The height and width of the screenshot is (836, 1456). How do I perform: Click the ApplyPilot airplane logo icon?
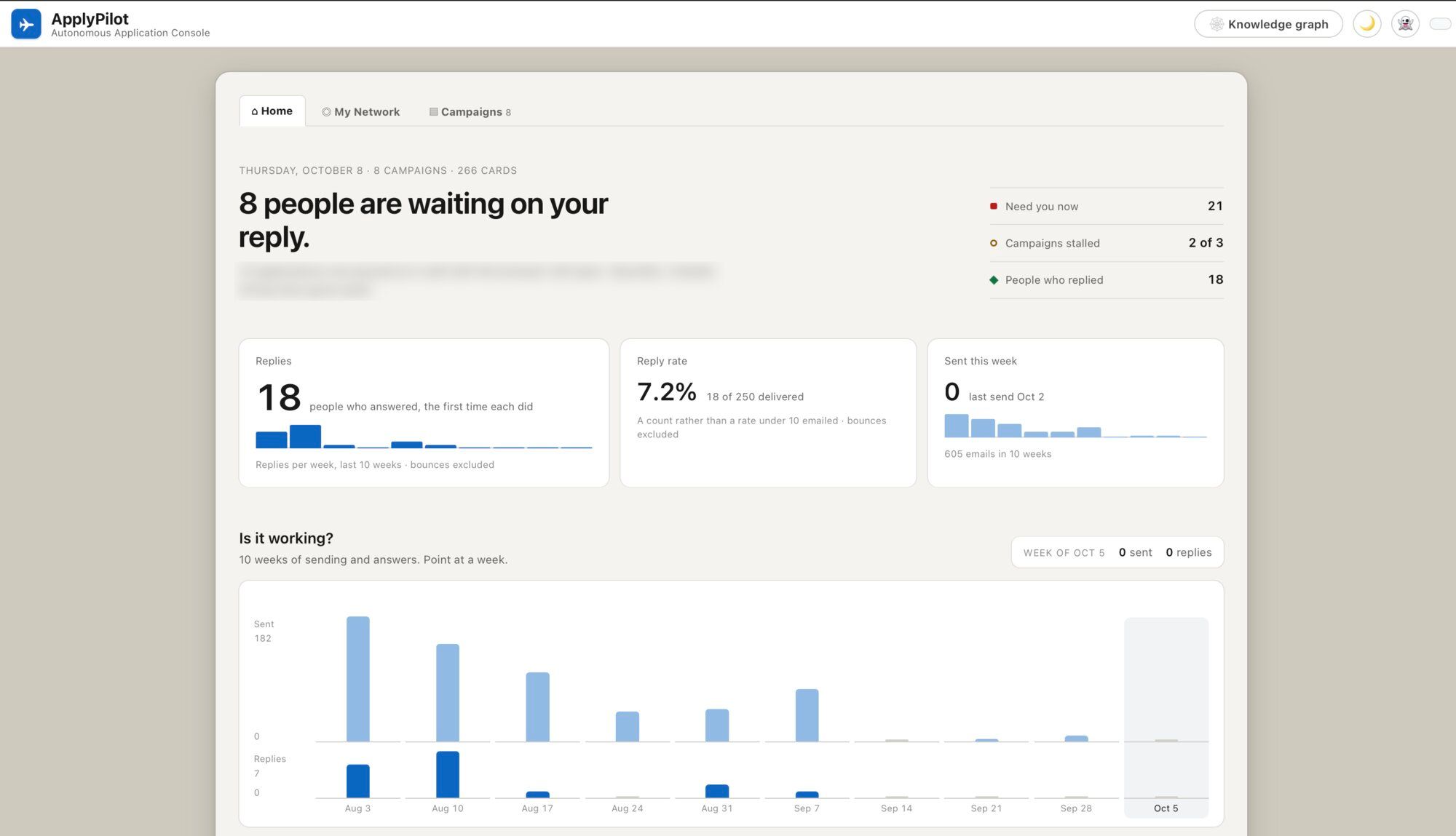(26, 24)
